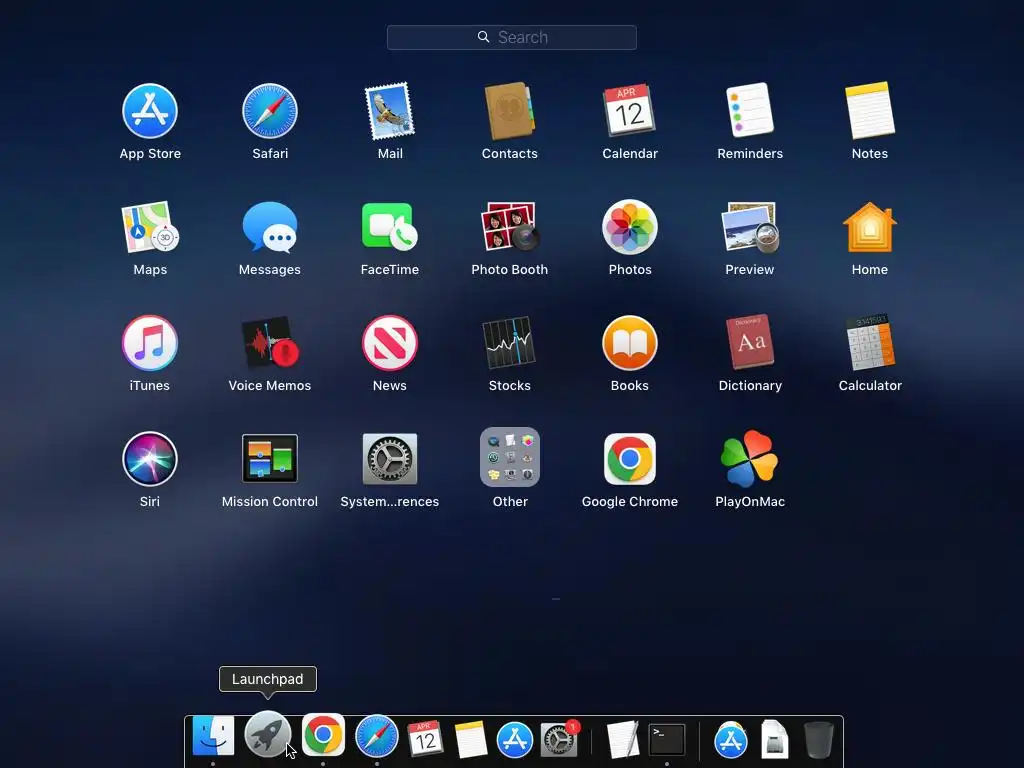This screenshot has width=1024, height=768.
Task: Open the Dictionary app
Action: click(750, 342)
